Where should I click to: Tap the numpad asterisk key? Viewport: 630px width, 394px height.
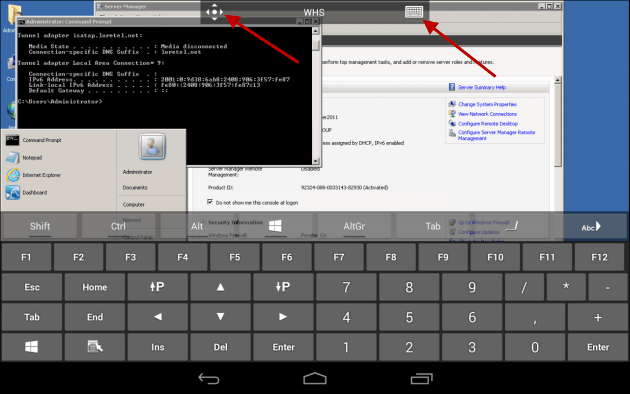566,287
